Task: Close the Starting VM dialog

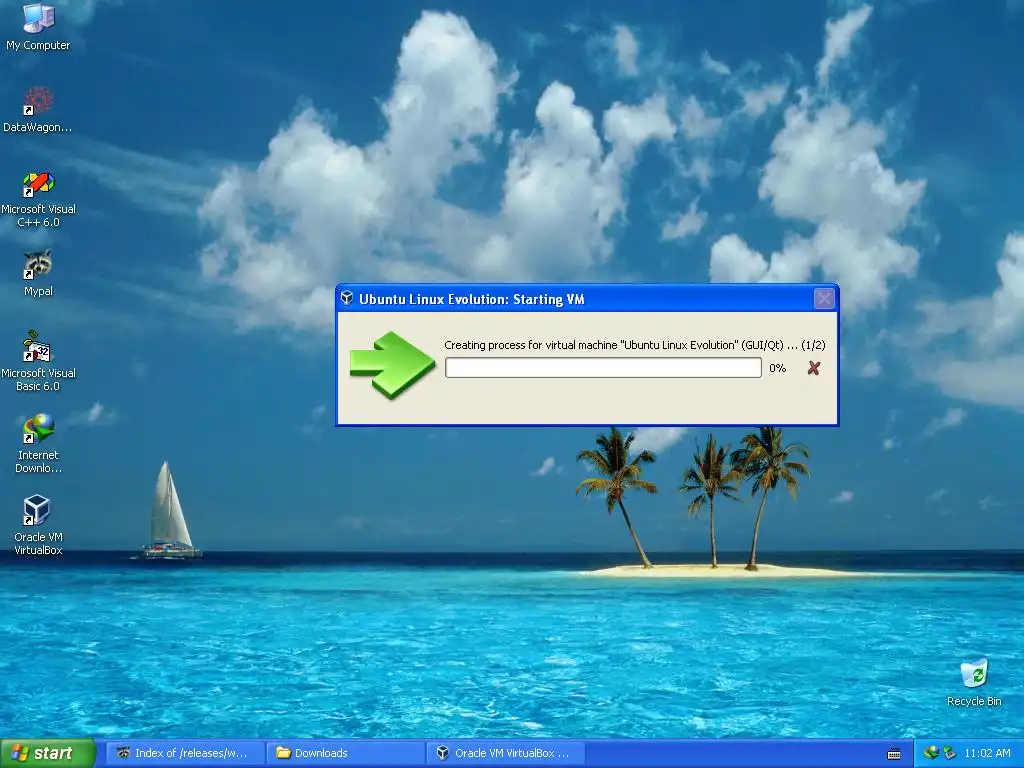Action: tap(824, 298)
